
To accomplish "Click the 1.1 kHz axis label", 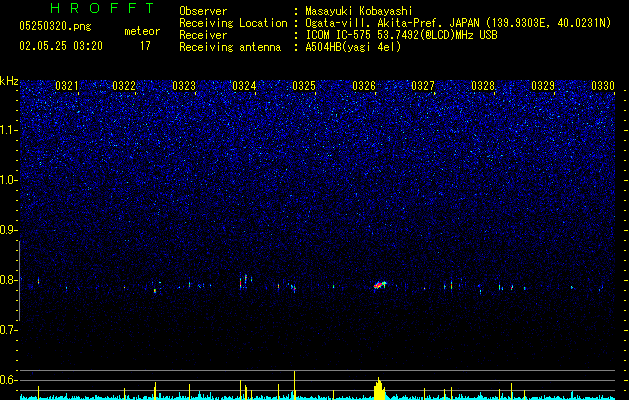I will (x=9, y=130).
